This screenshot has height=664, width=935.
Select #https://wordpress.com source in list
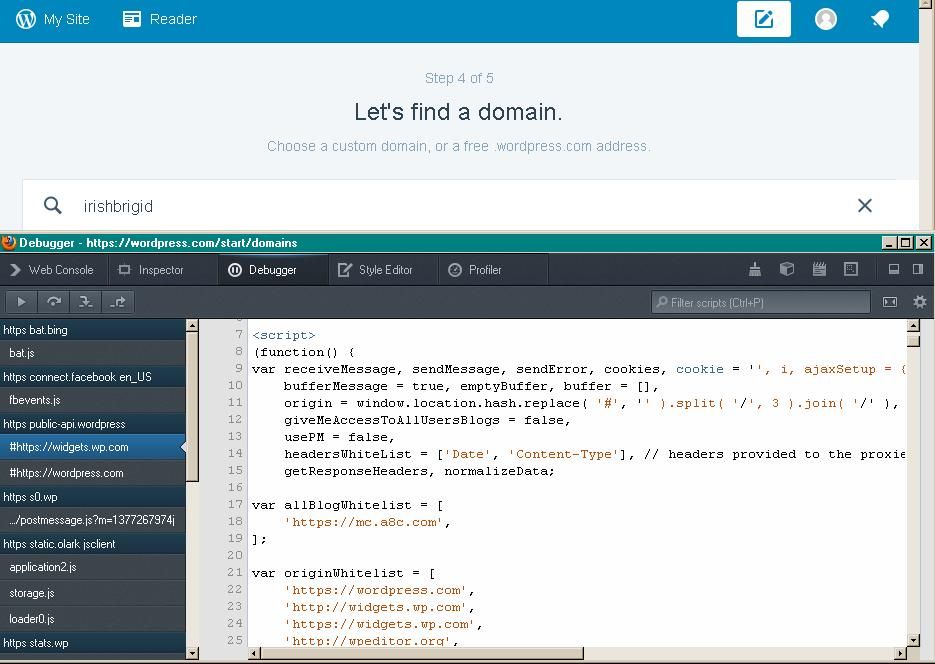click(x=66, y=473)
